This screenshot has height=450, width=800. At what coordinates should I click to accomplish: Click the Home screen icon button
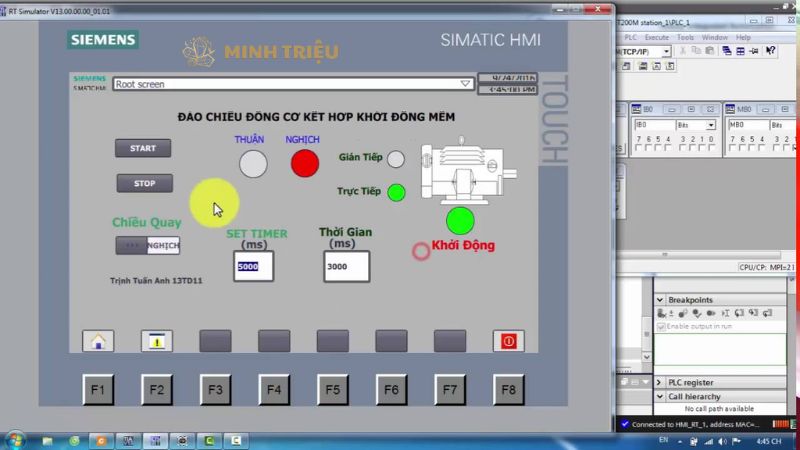tap(98, 341)
